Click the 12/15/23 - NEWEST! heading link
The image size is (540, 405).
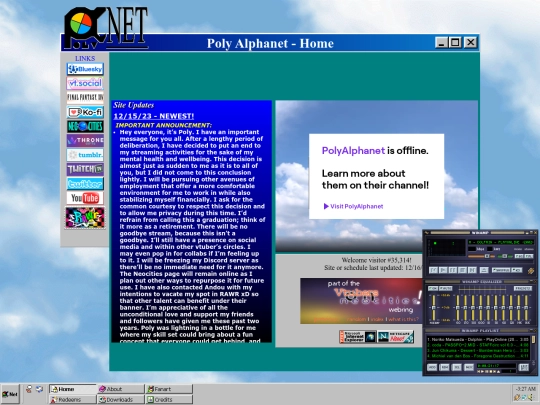[154, 116]
